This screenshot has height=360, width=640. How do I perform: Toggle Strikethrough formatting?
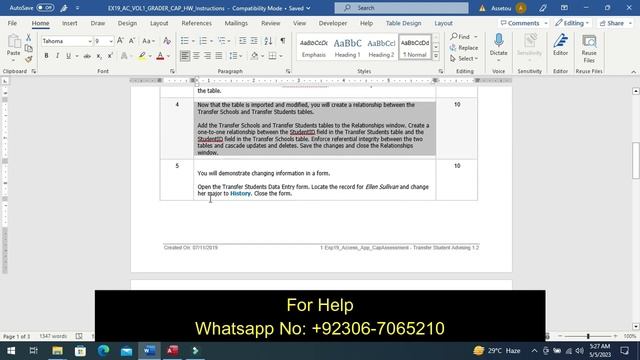tap(87, 56)
